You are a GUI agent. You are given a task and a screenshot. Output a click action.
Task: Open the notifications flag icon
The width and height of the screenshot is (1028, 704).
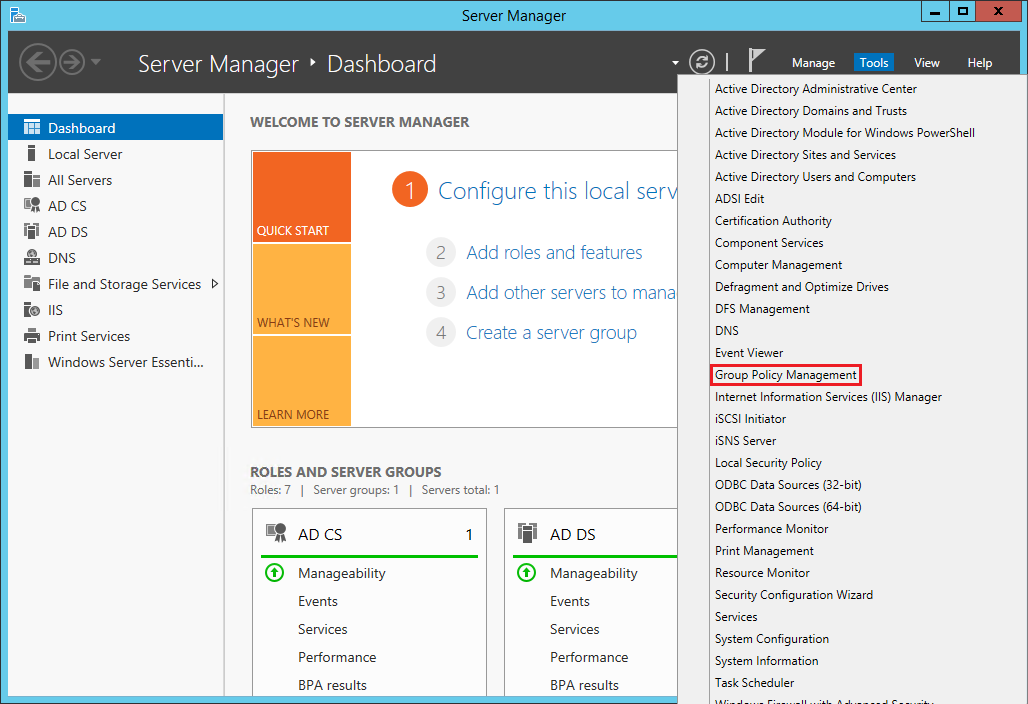click(756, 60)
